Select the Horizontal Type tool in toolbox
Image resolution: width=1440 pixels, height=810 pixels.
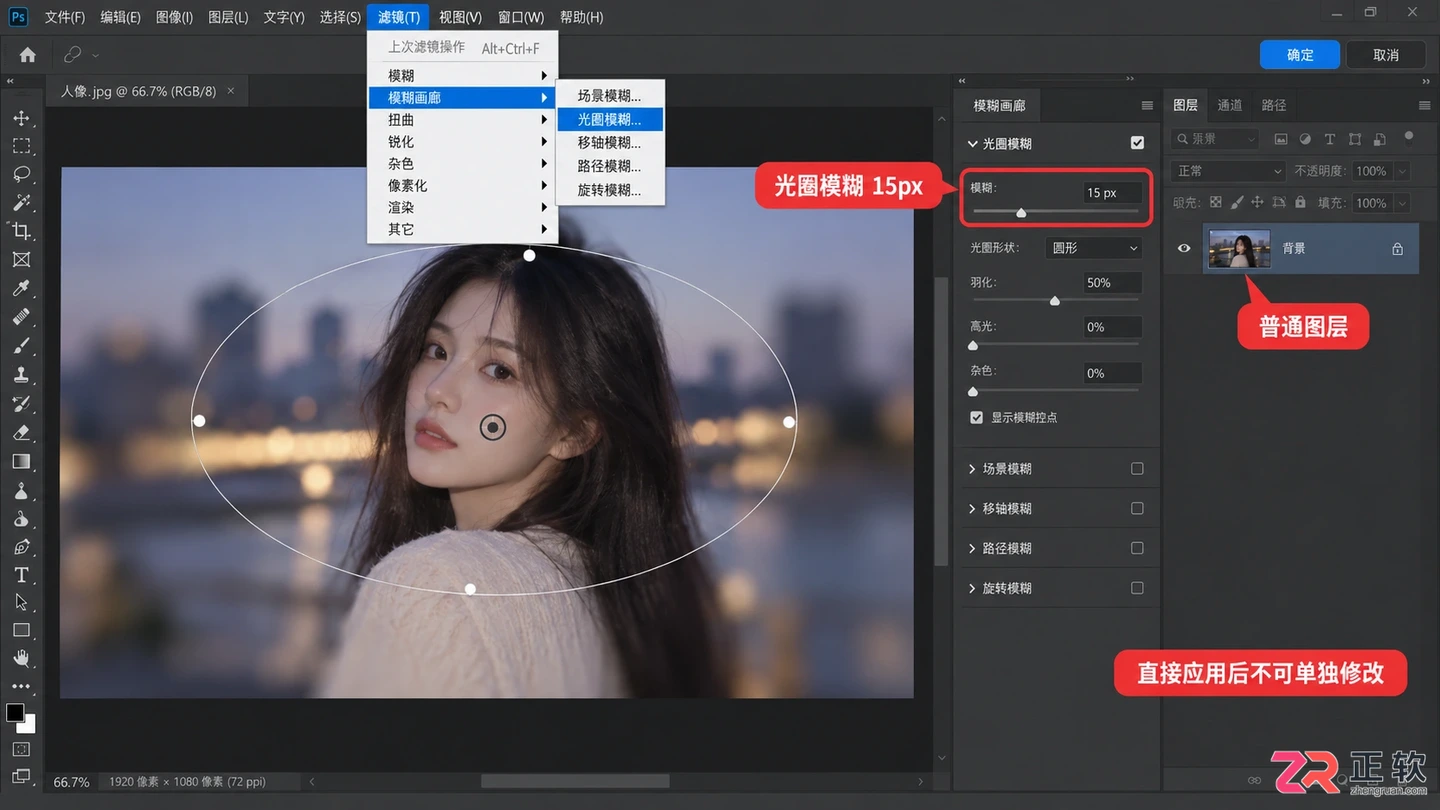21,575
